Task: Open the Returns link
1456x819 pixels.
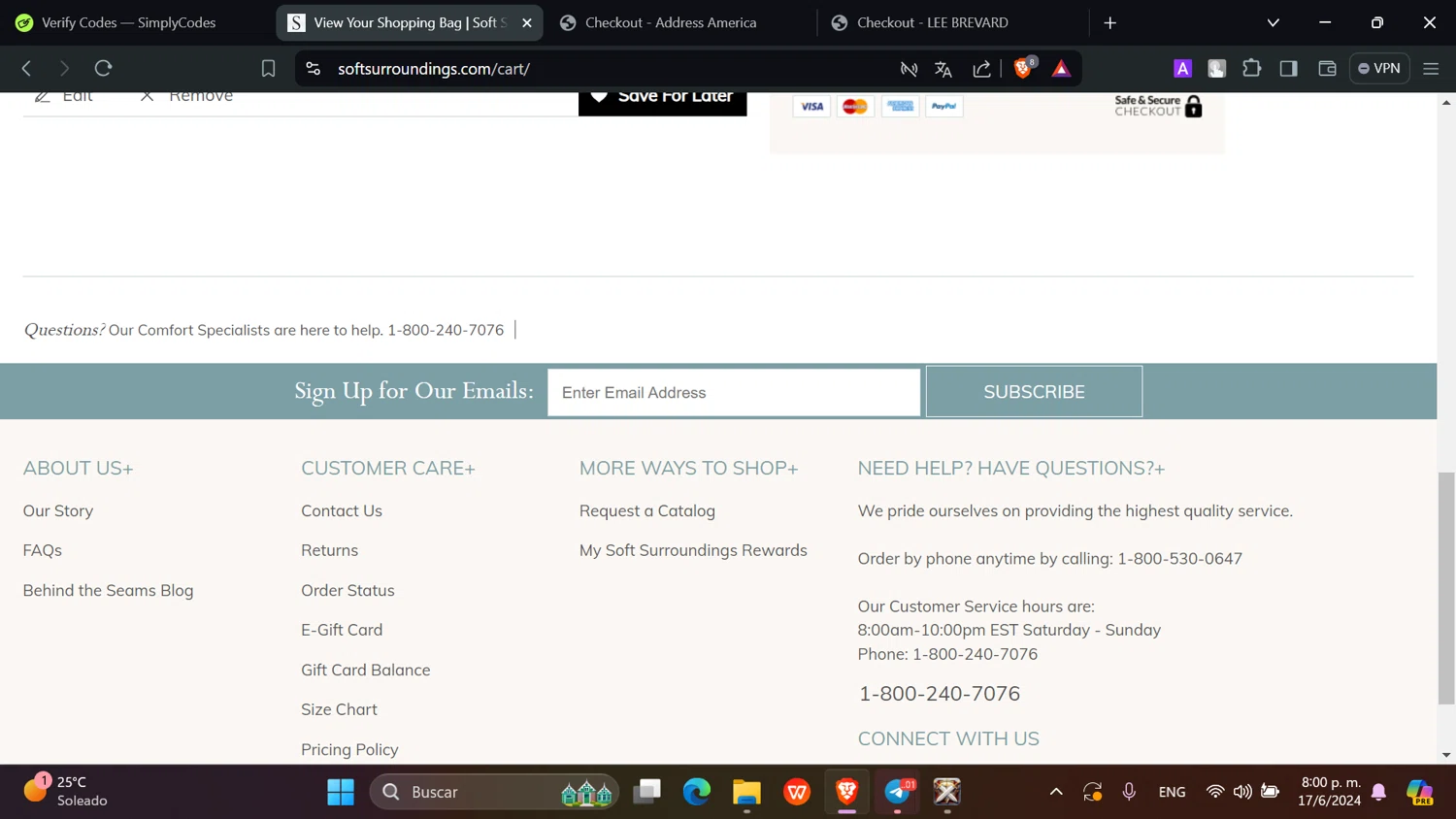Action: coord(330,550)
